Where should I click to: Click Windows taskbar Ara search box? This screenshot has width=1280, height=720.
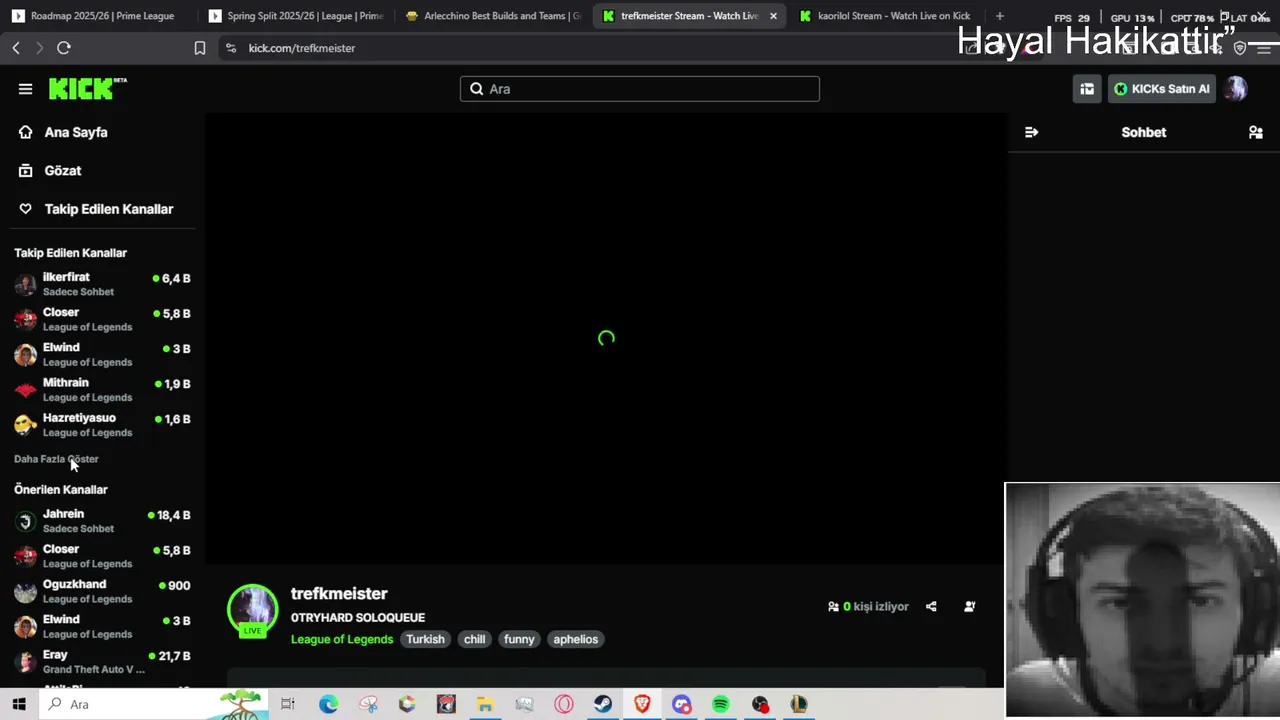coord(153,704)
